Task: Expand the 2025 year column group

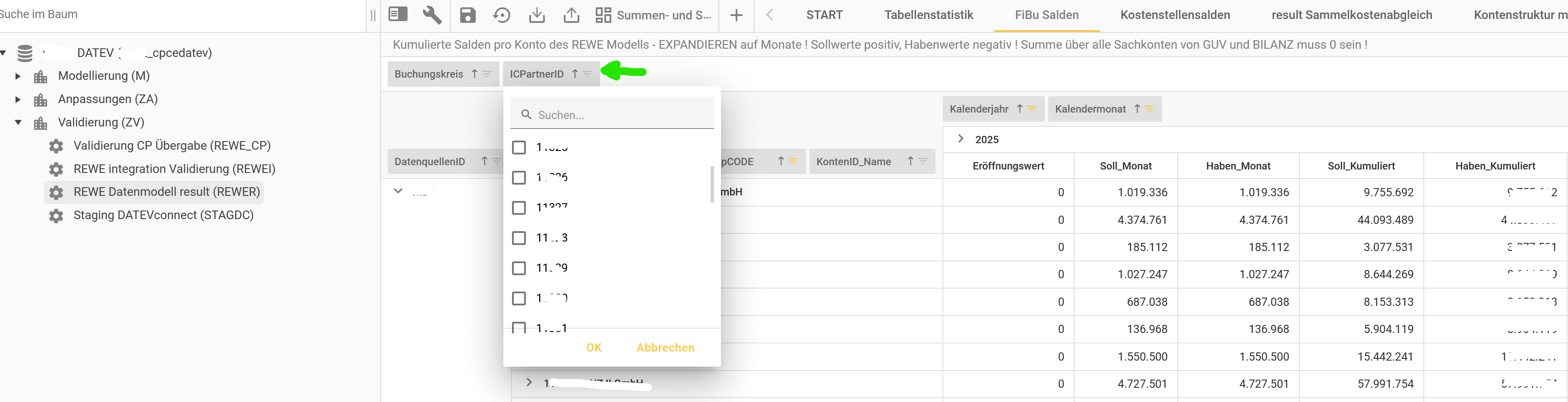Action: (x=961, y=138)
